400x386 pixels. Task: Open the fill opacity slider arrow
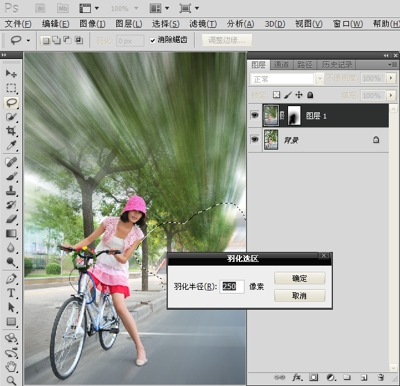pyautogui.click(x=391, y=96)
